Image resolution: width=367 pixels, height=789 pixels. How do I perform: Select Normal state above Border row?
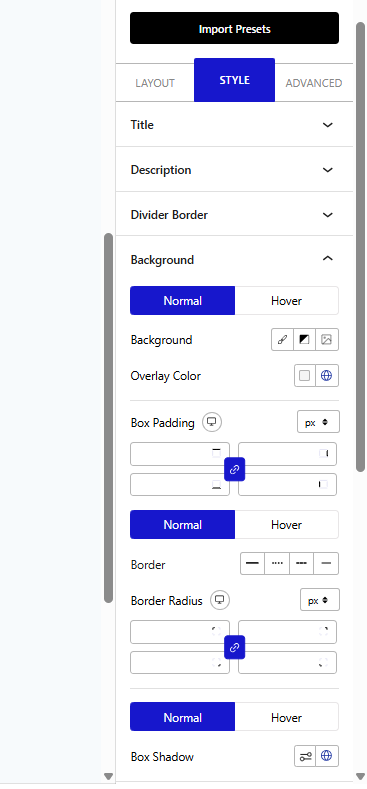182,524
